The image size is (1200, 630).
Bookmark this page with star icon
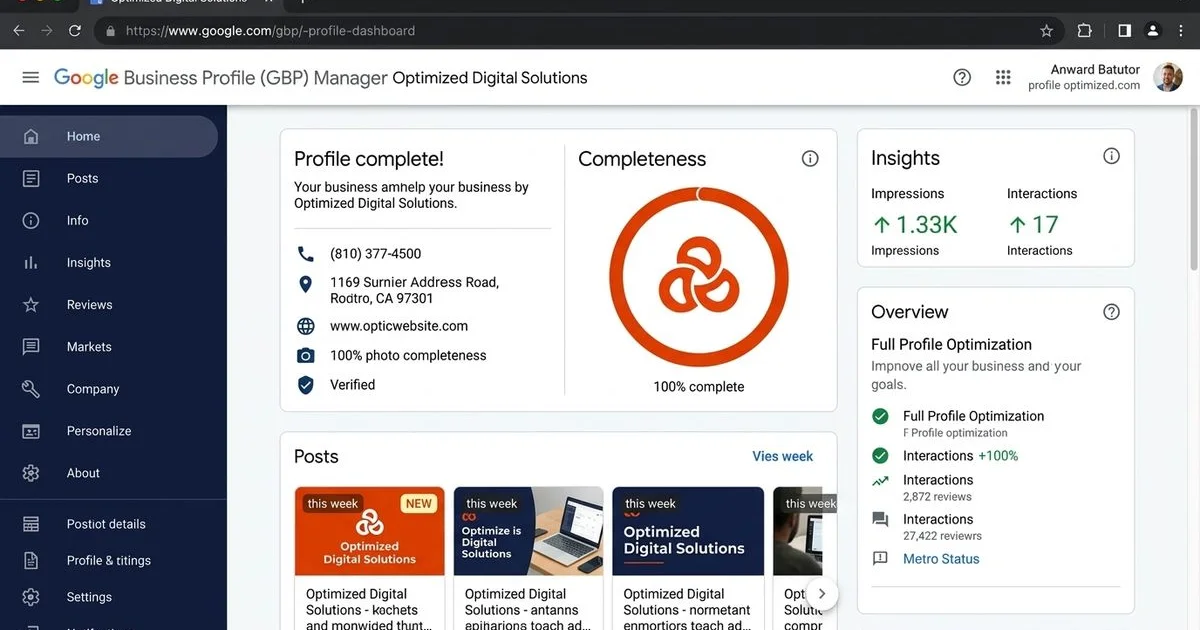pos(1046,31)
